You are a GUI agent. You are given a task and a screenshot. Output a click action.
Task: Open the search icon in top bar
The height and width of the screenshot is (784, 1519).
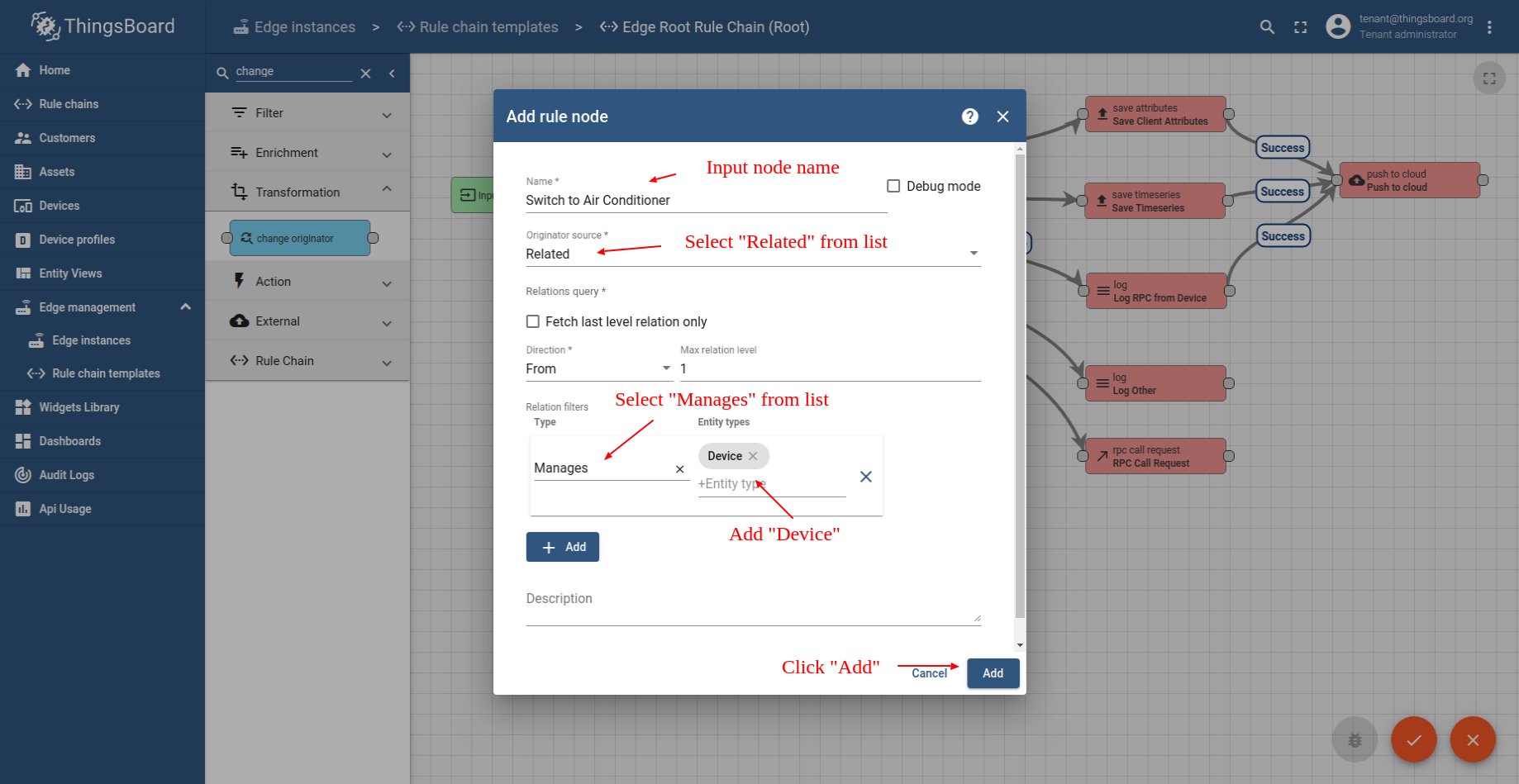(x=1267, y=26)
